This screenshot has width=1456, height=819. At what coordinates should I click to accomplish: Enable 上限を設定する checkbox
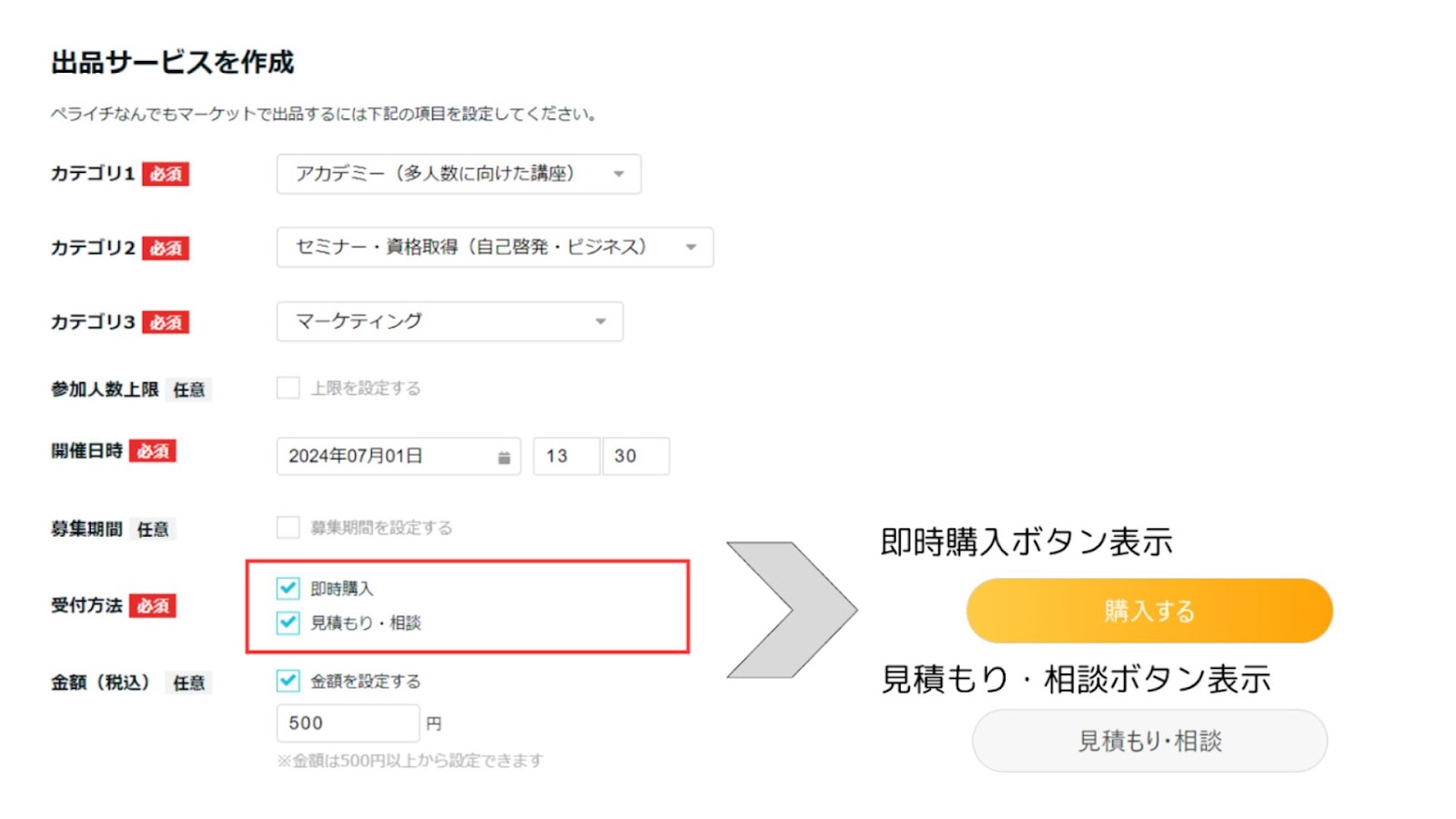click(288, 389)
